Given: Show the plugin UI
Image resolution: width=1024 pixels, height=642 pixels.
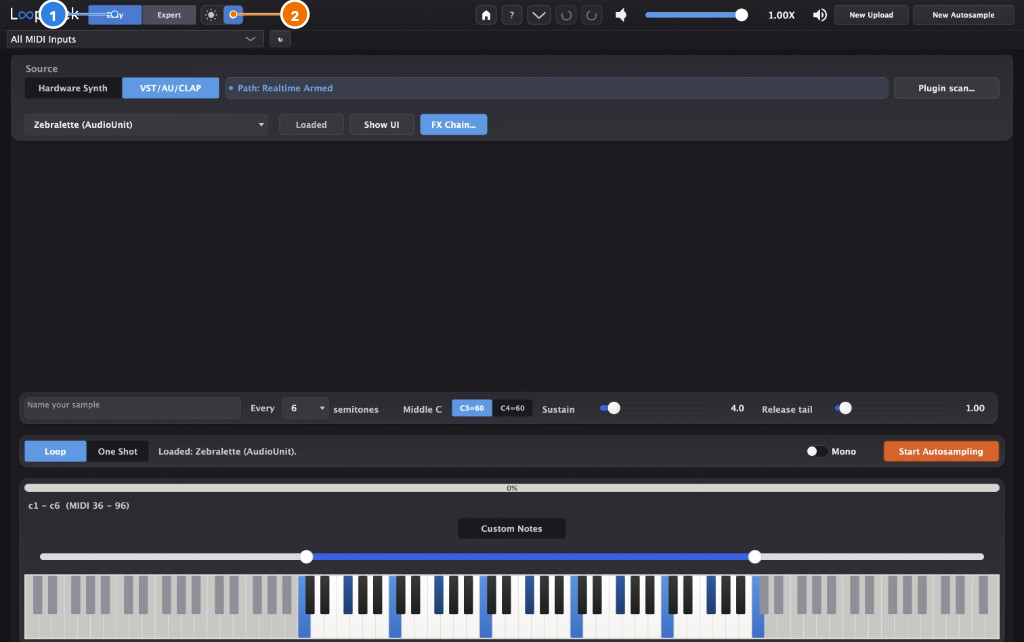Looking at the screenshot, I should [x=381, y=125].
